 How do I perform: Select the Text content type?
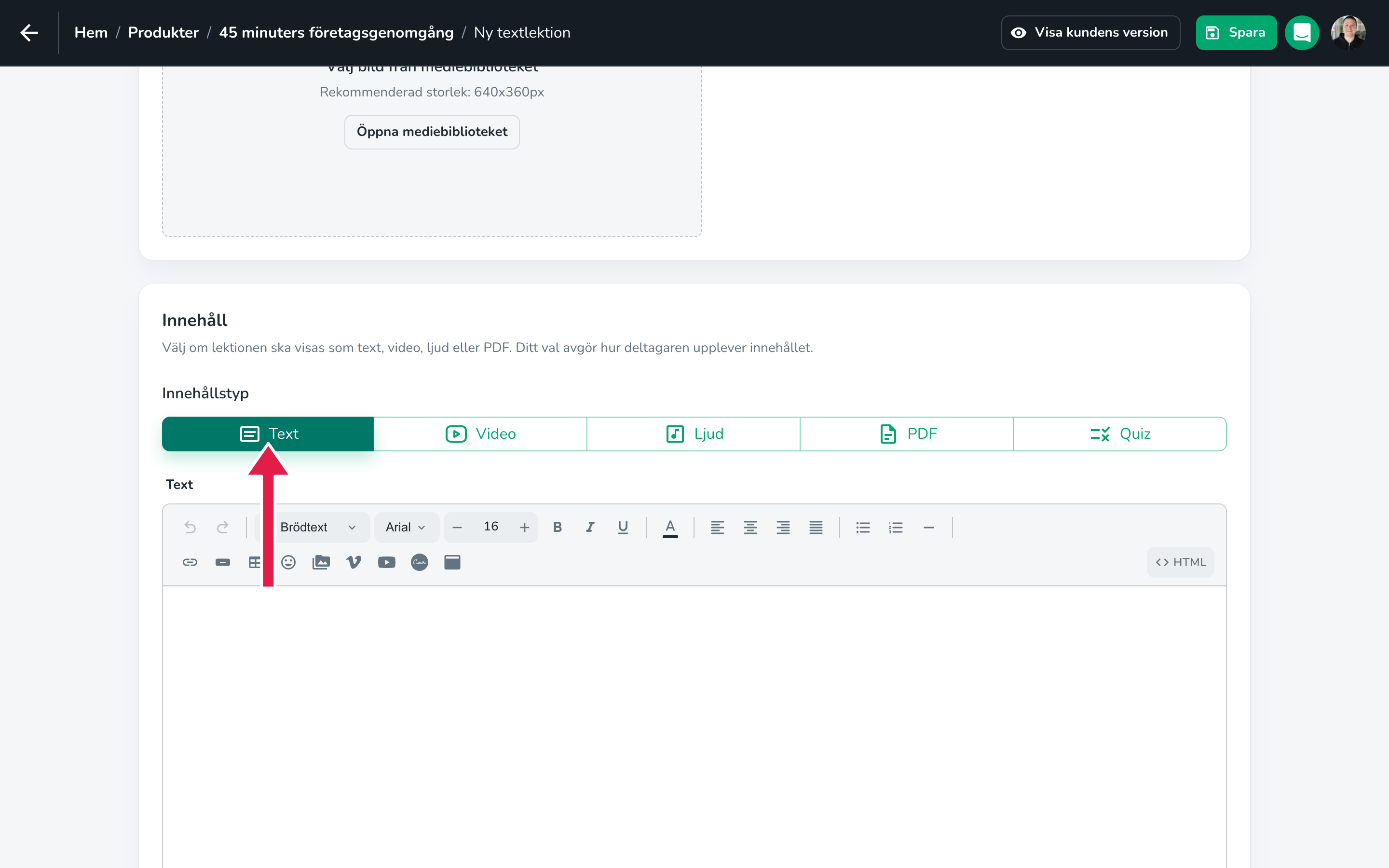pos(268,434)
